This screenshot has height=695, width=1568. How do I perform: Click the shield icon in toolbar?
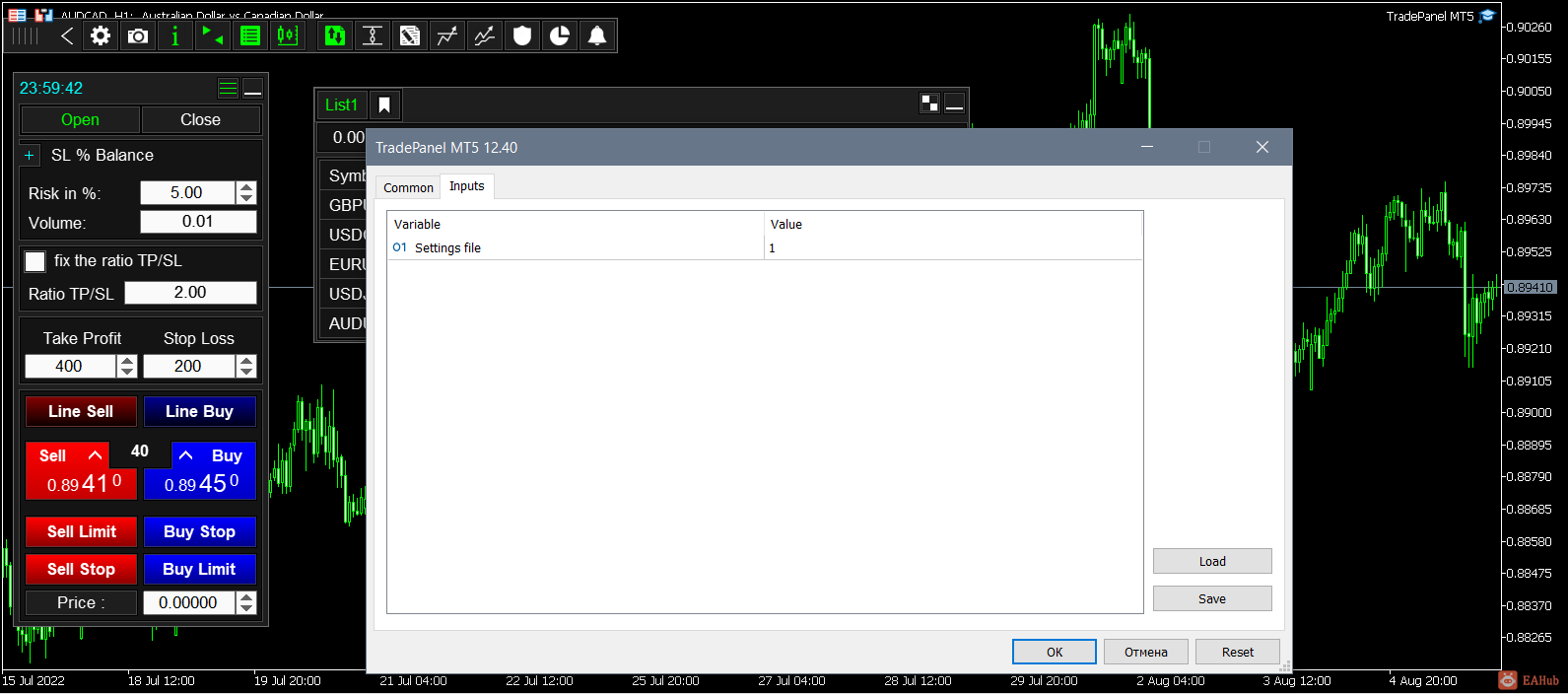point(522,36)
